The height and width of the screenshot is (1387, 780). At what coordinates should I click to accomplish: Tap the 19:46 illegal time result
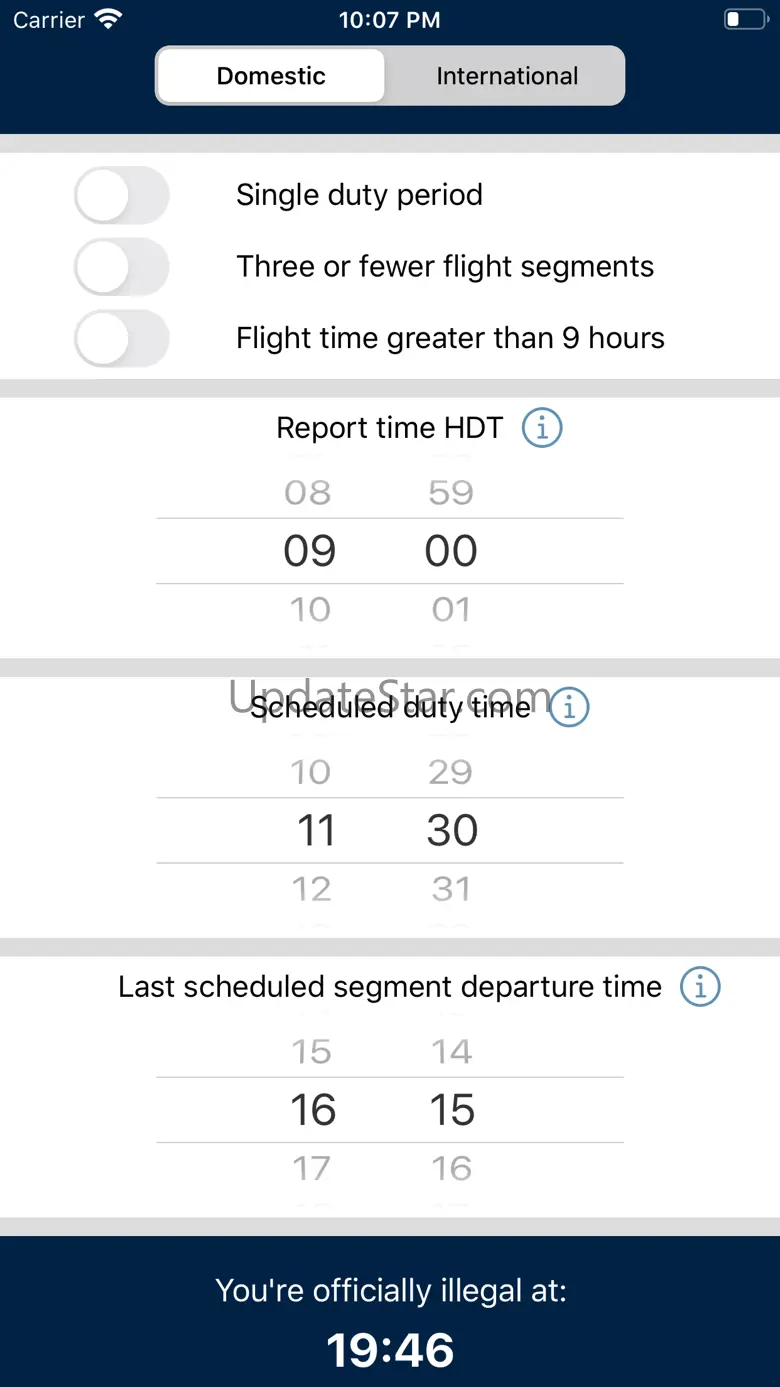pyautogui.click(x=390, y=1351)
